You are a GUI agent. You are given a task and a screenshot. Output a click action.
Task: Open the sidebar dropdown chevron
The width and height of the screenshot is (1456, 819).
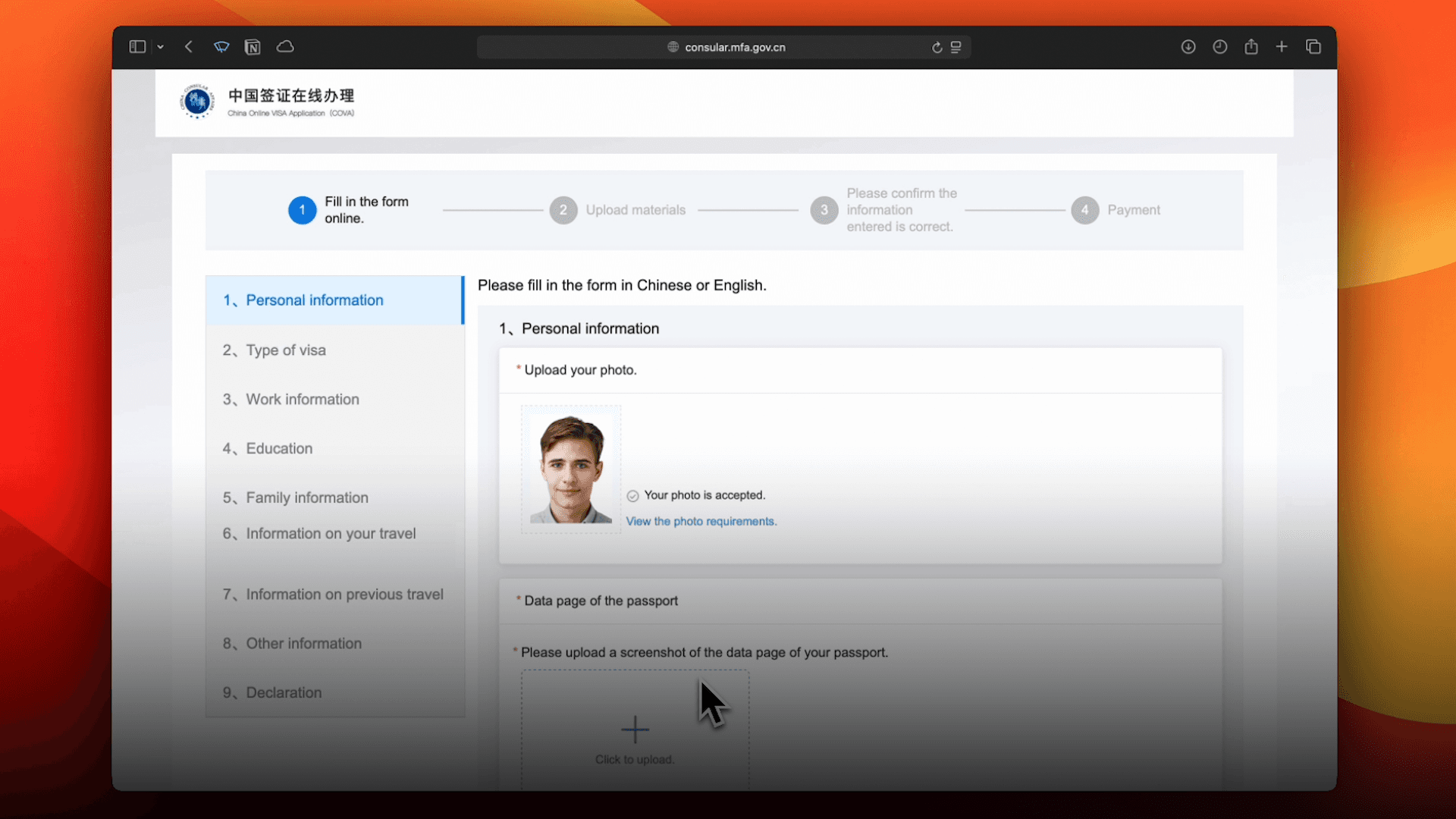[x=161, y=47]
